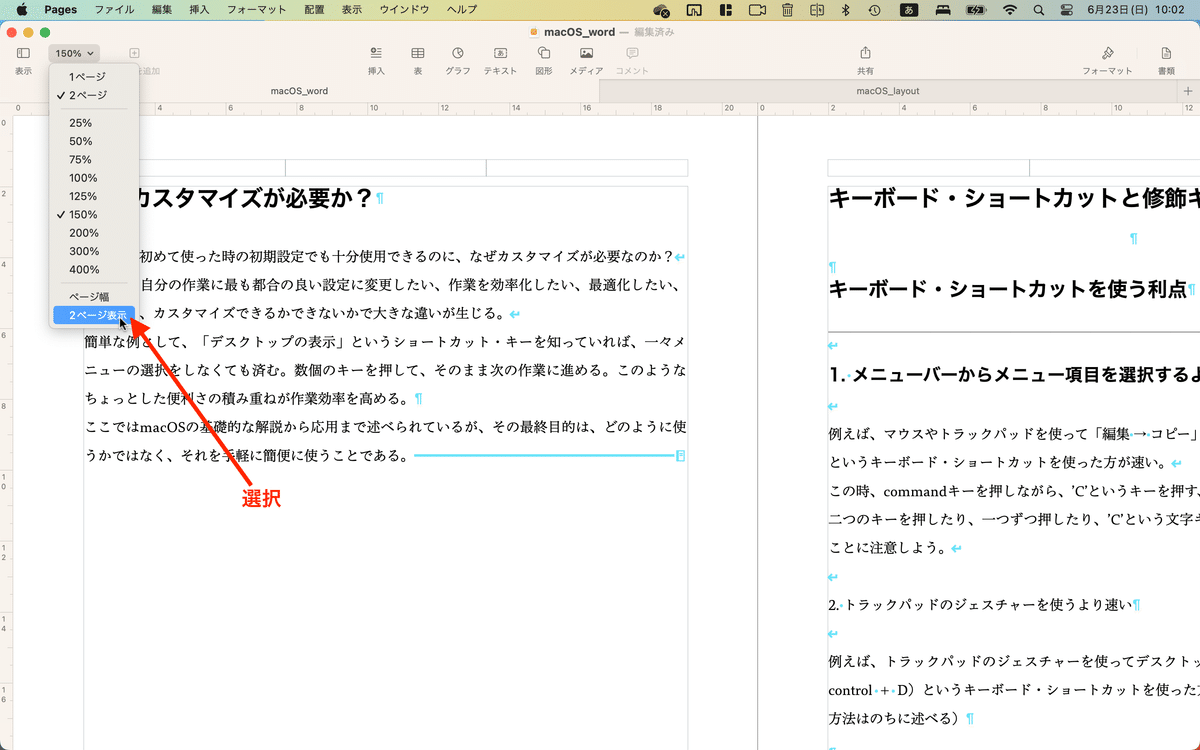Click the date and time display

pos(1136,9)
